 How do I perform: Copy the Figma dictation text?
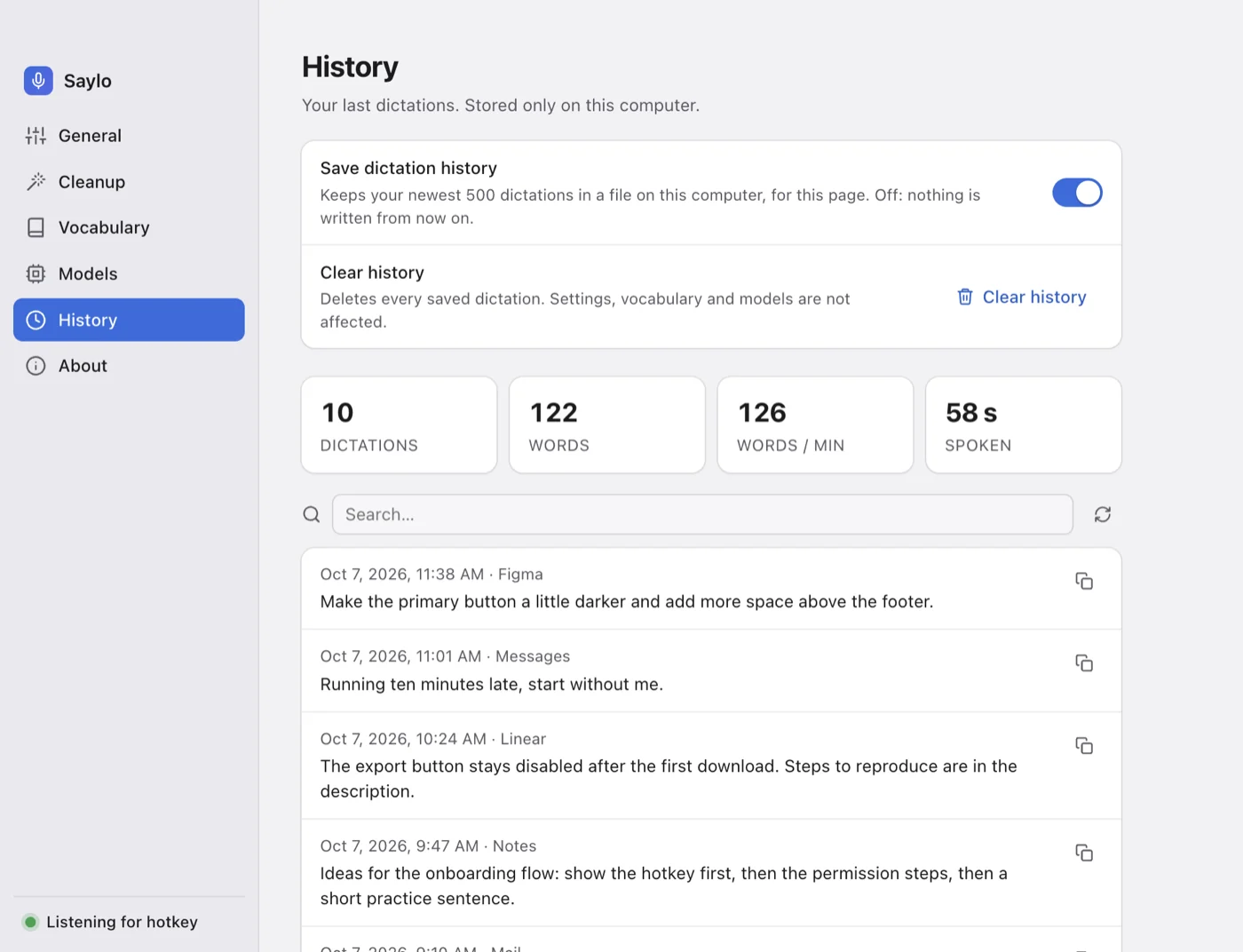[x=1084, y=581]
